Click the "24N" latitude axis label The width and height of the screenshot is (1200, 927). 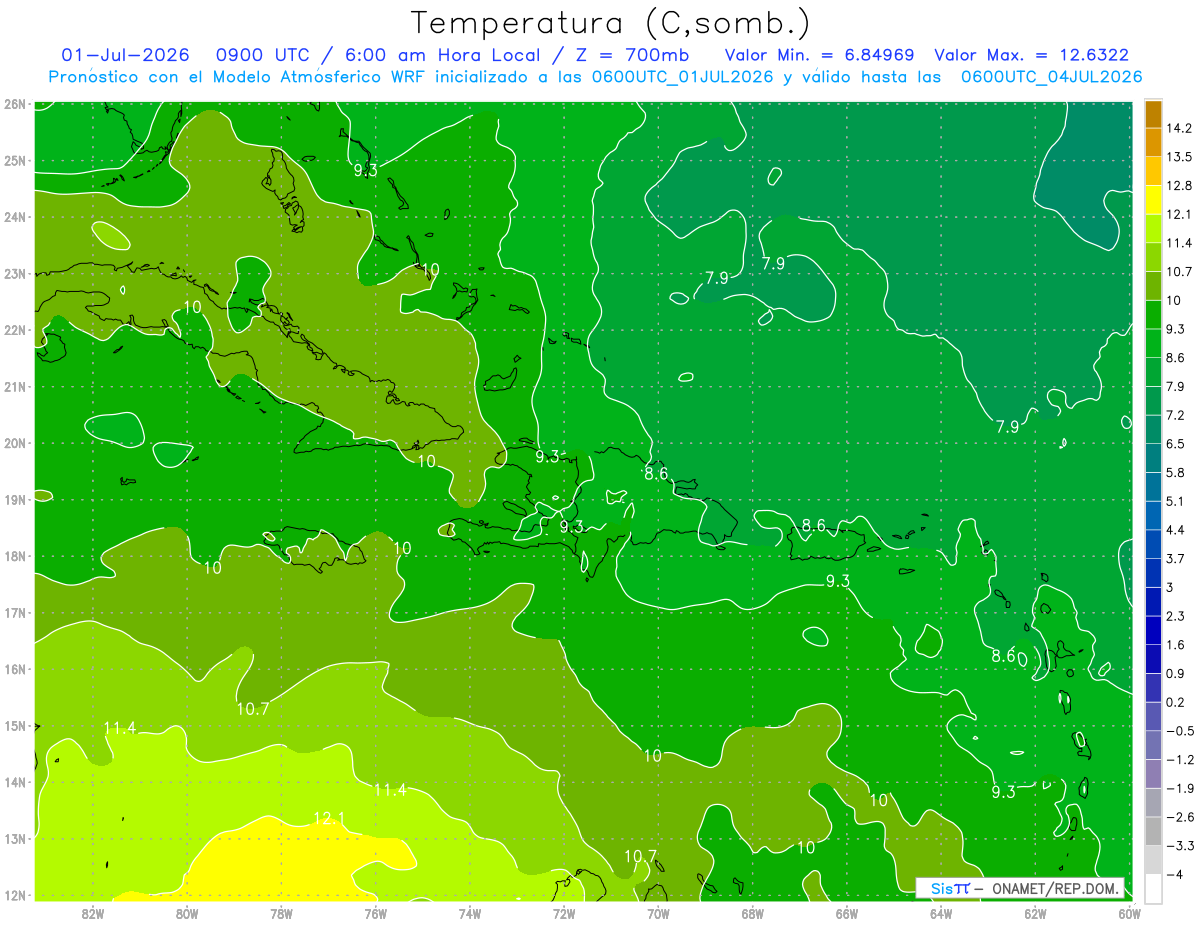[14, 217]
